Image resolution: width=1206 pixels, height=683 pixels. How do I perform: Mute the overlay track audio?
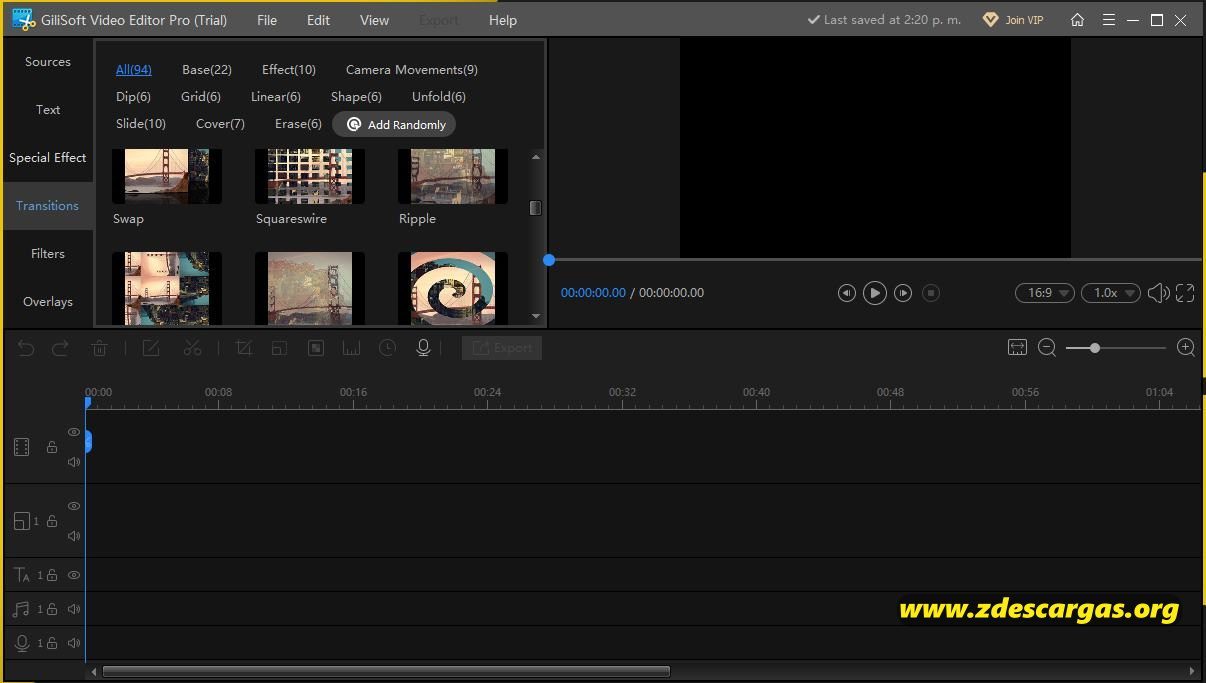pyautogui.click(x=74, y=536)
